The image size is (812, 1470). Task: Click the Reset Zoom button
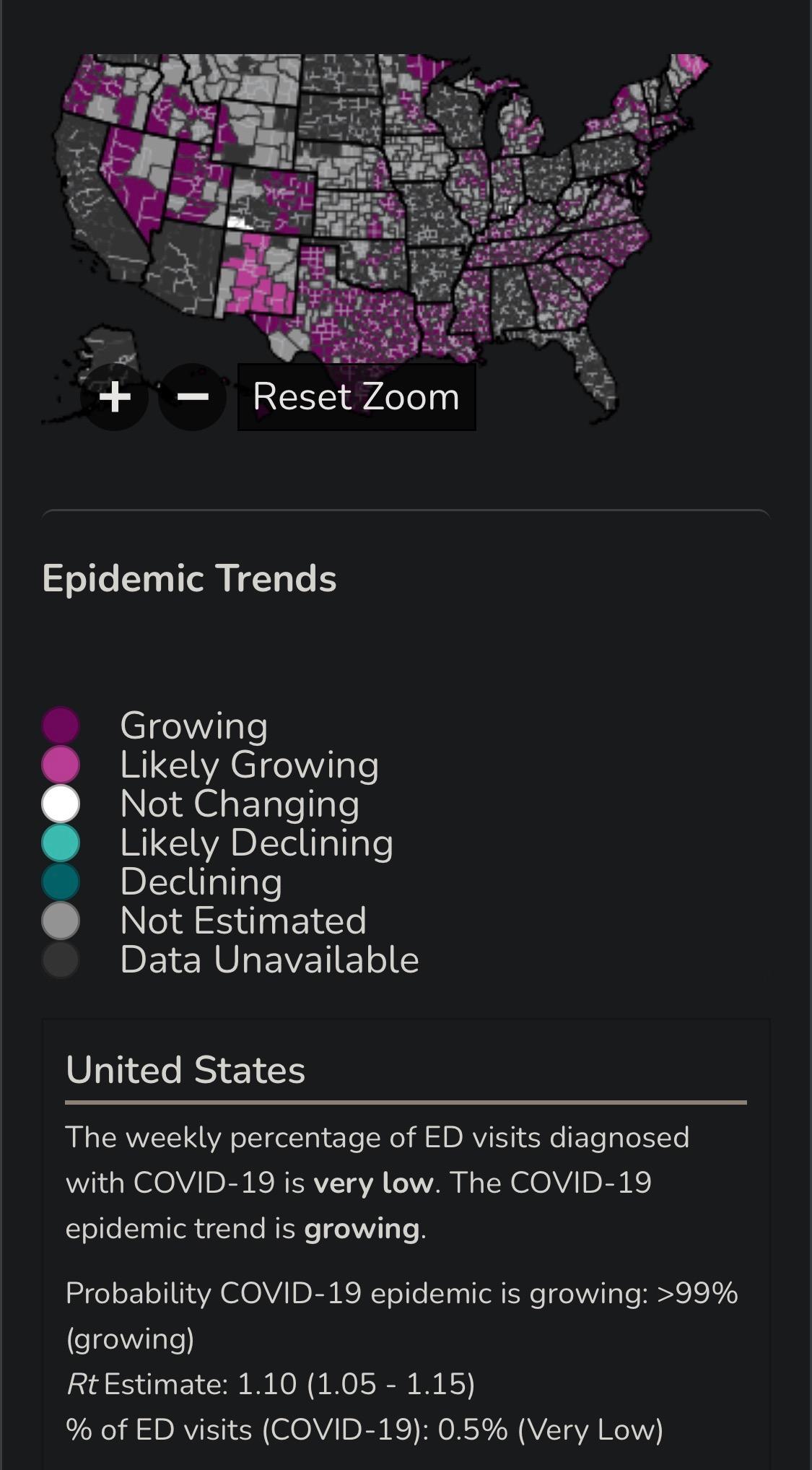point(357,397)
